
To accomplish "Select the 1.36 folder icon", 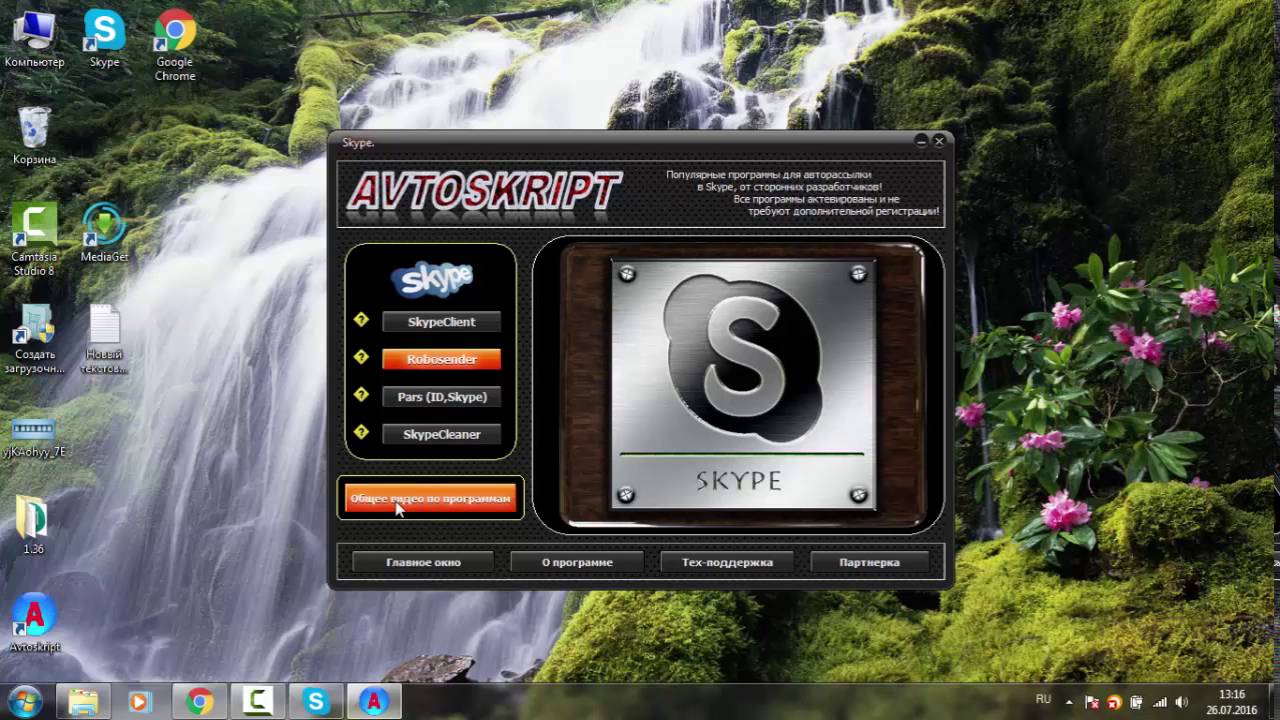I will pyautogui.click(x=34, y=526).
